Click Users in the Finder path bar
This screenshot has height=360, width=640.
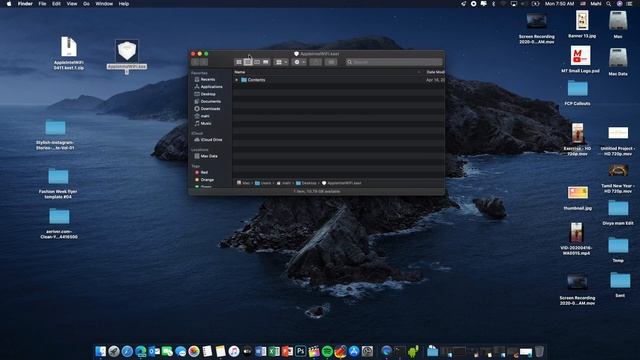(263, 183)
